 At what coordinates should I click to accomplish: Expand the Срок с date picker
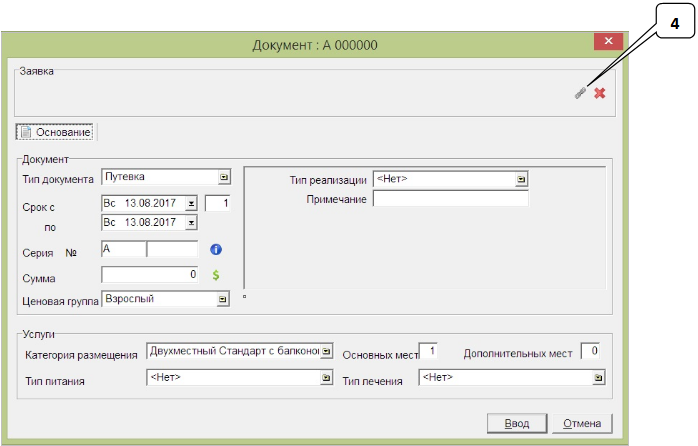191,203
